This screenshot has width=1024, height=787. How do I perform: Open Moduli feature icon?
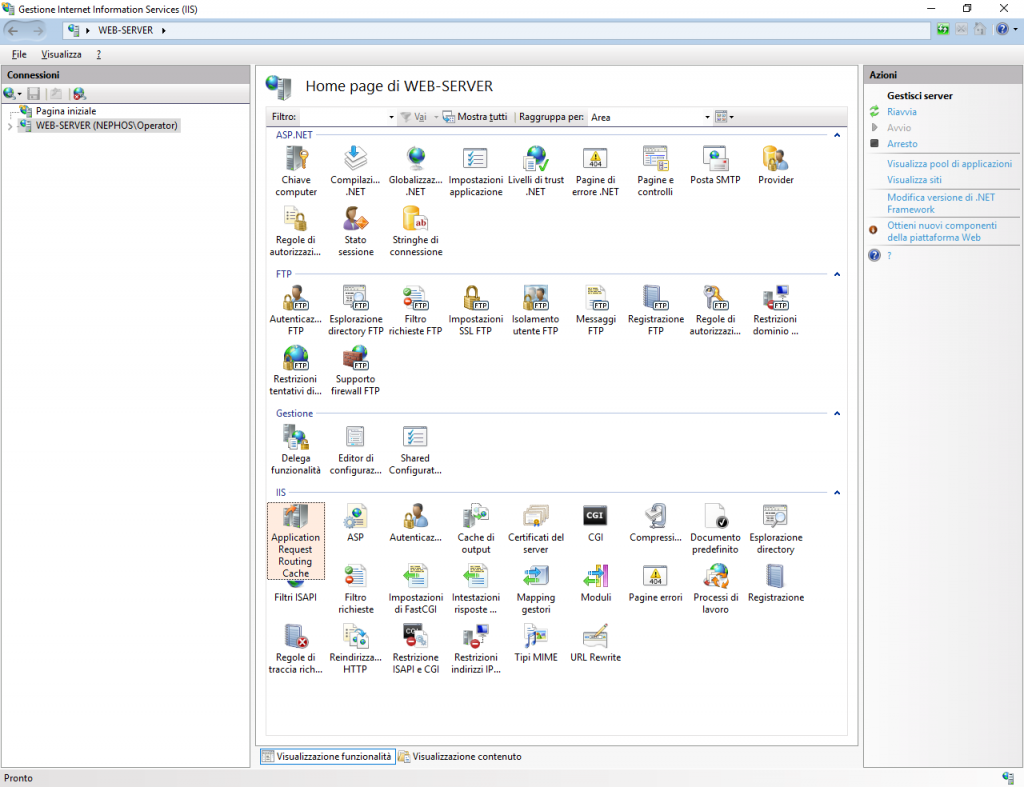tap(596, 583)
